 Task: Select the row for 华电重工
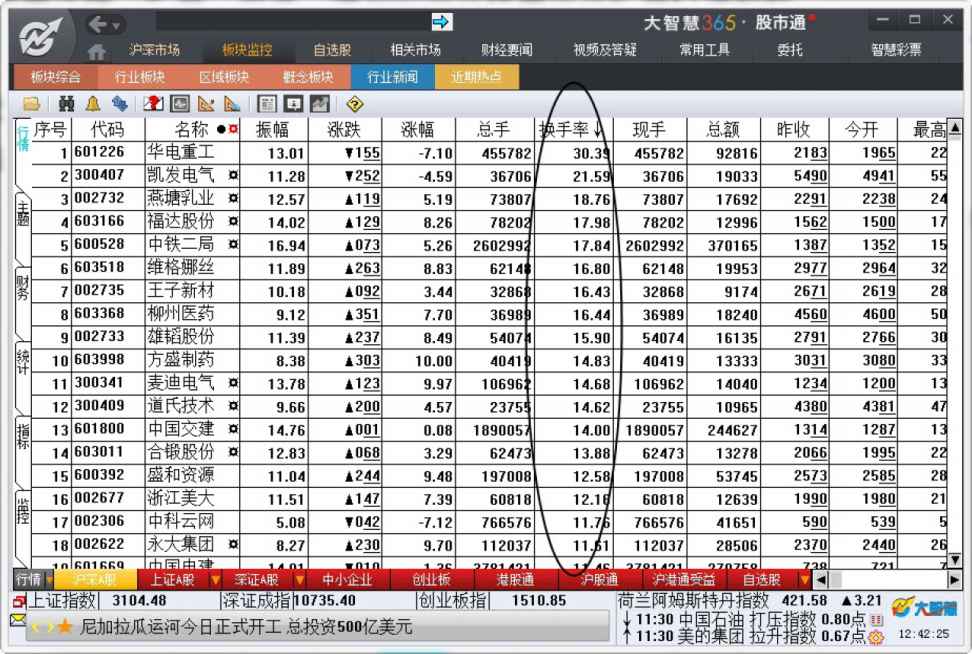(489, 152)
